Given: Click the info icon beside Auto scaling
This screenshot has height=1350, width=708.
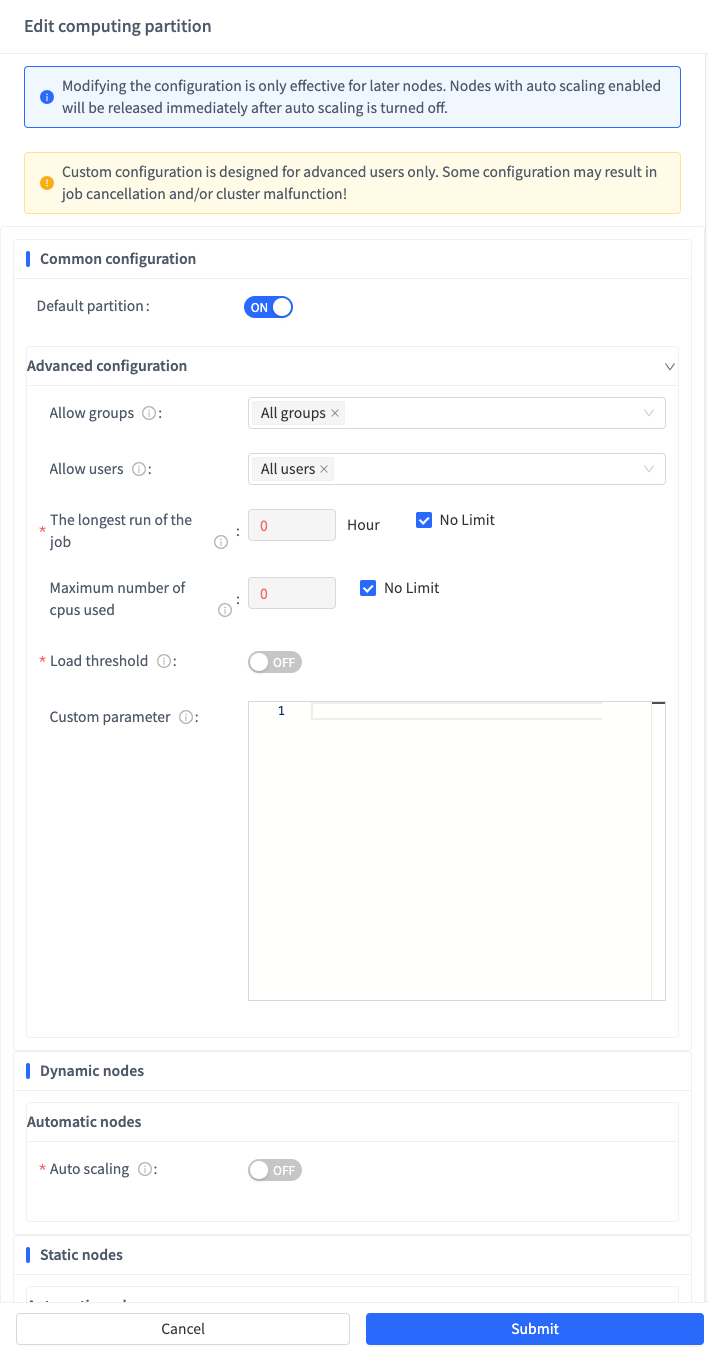Looking at the screenshot, I should tap(145, 1169).
